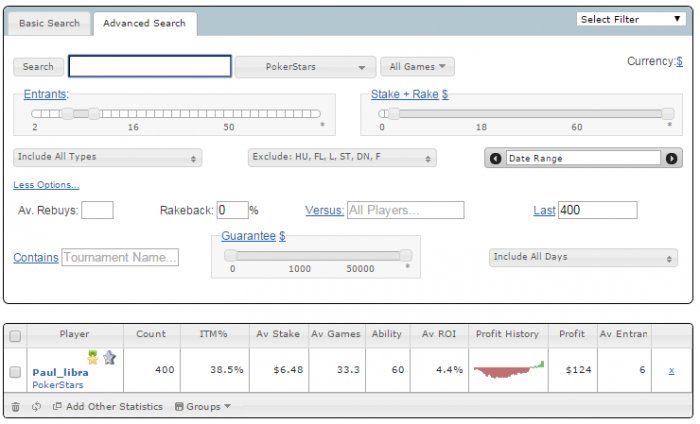
Task: Remove the Paul_libra row with the x
Action: coord(670,371)
